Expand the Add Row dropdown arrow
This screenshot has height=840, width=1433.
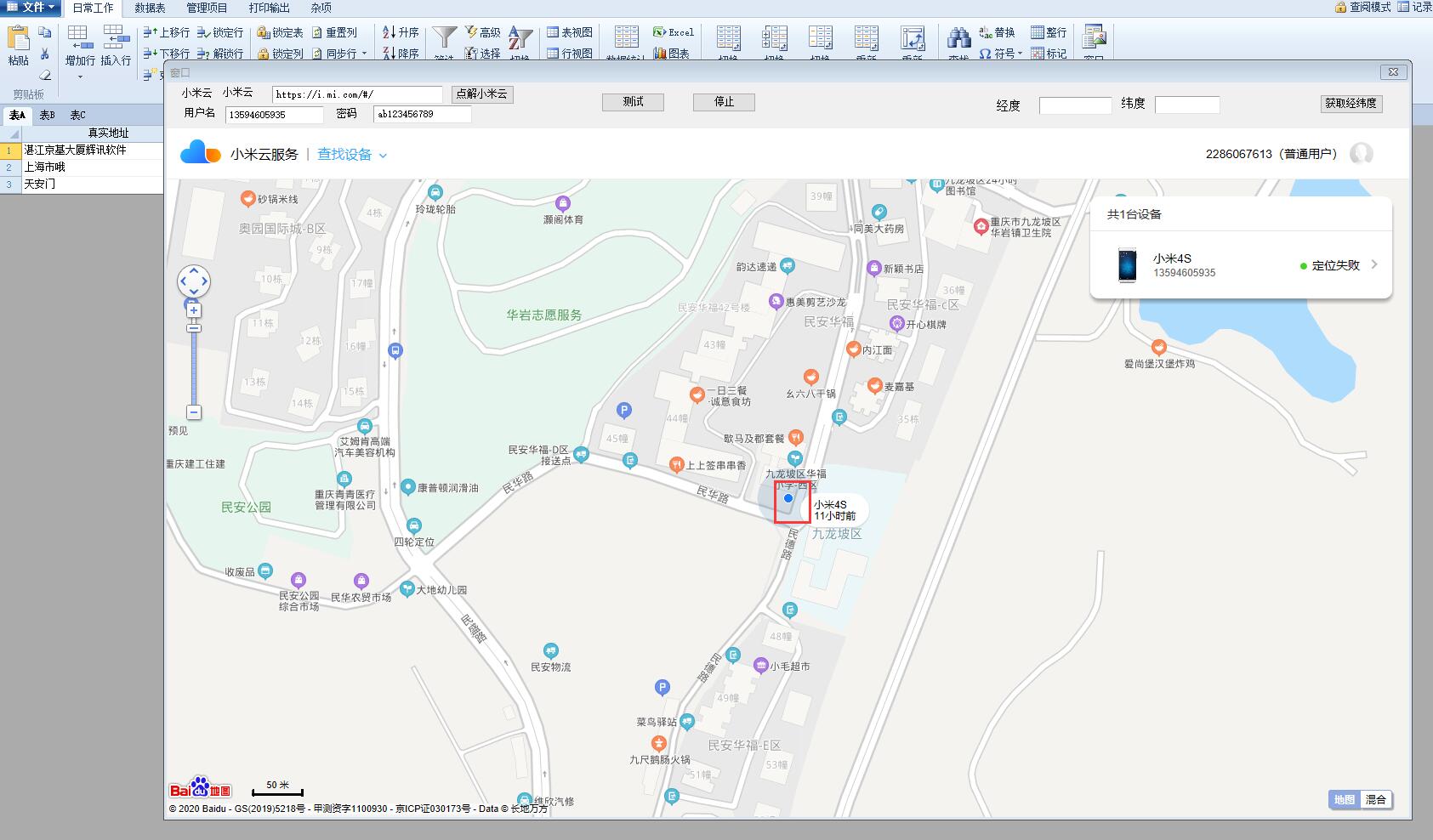[80, 77]
